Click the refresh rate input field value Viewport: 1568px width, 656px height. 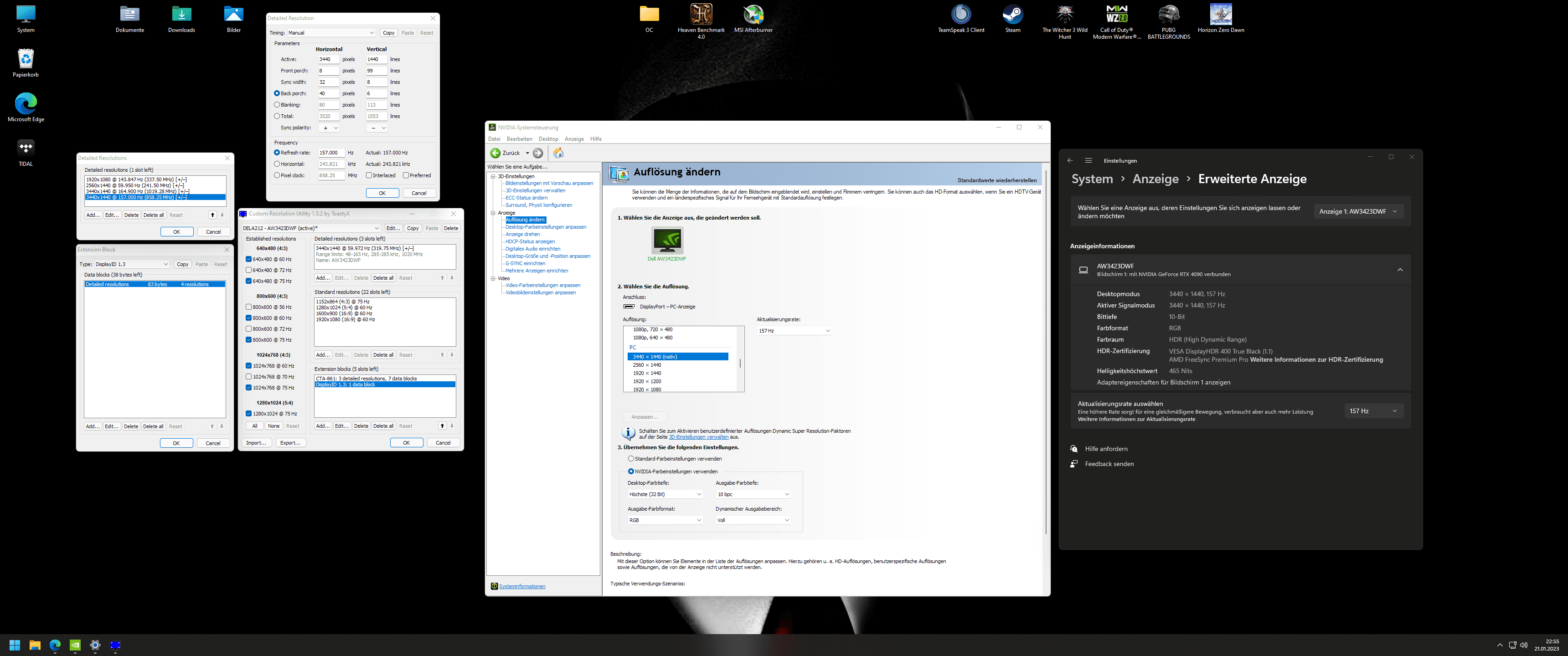pyautogui.click(x=330, y=153)
